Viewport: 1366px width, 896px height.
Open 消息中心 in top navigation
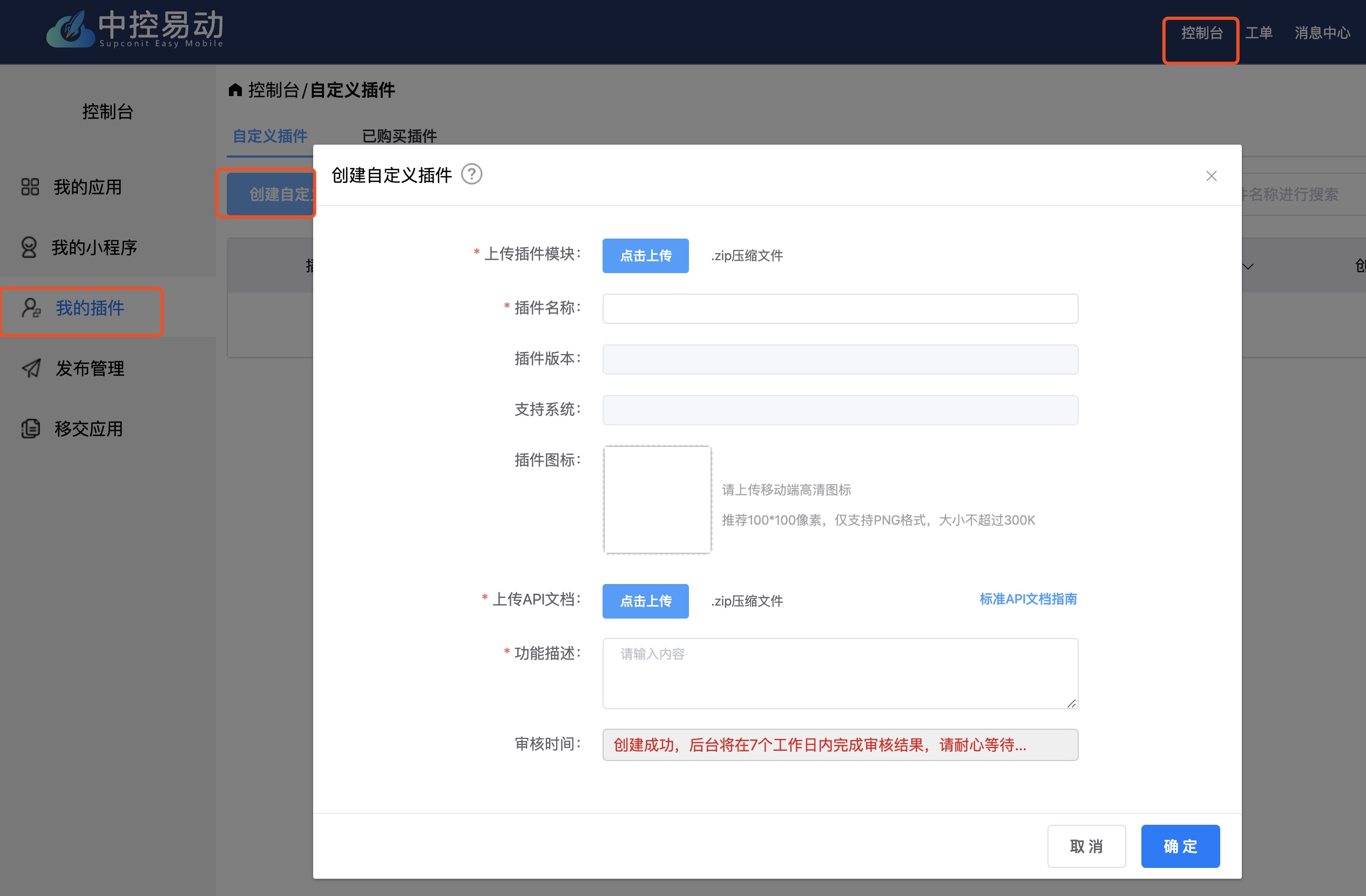tap(1322, 33)
